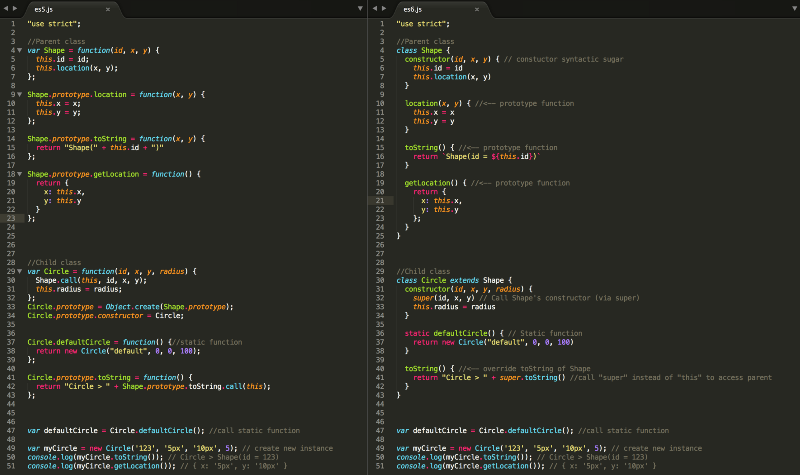The image size is (800, 475).
Task: Close the es5.js tab
Action: [107, 9]
